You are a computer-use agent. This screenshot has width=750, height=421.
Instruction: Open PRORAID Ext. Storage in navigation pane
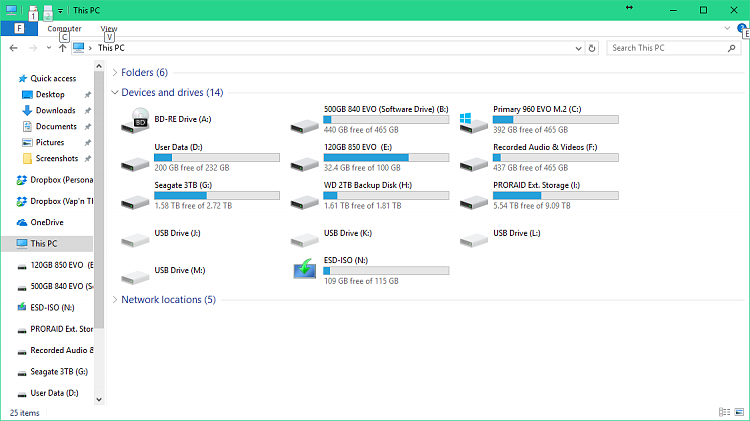[55, 329]
